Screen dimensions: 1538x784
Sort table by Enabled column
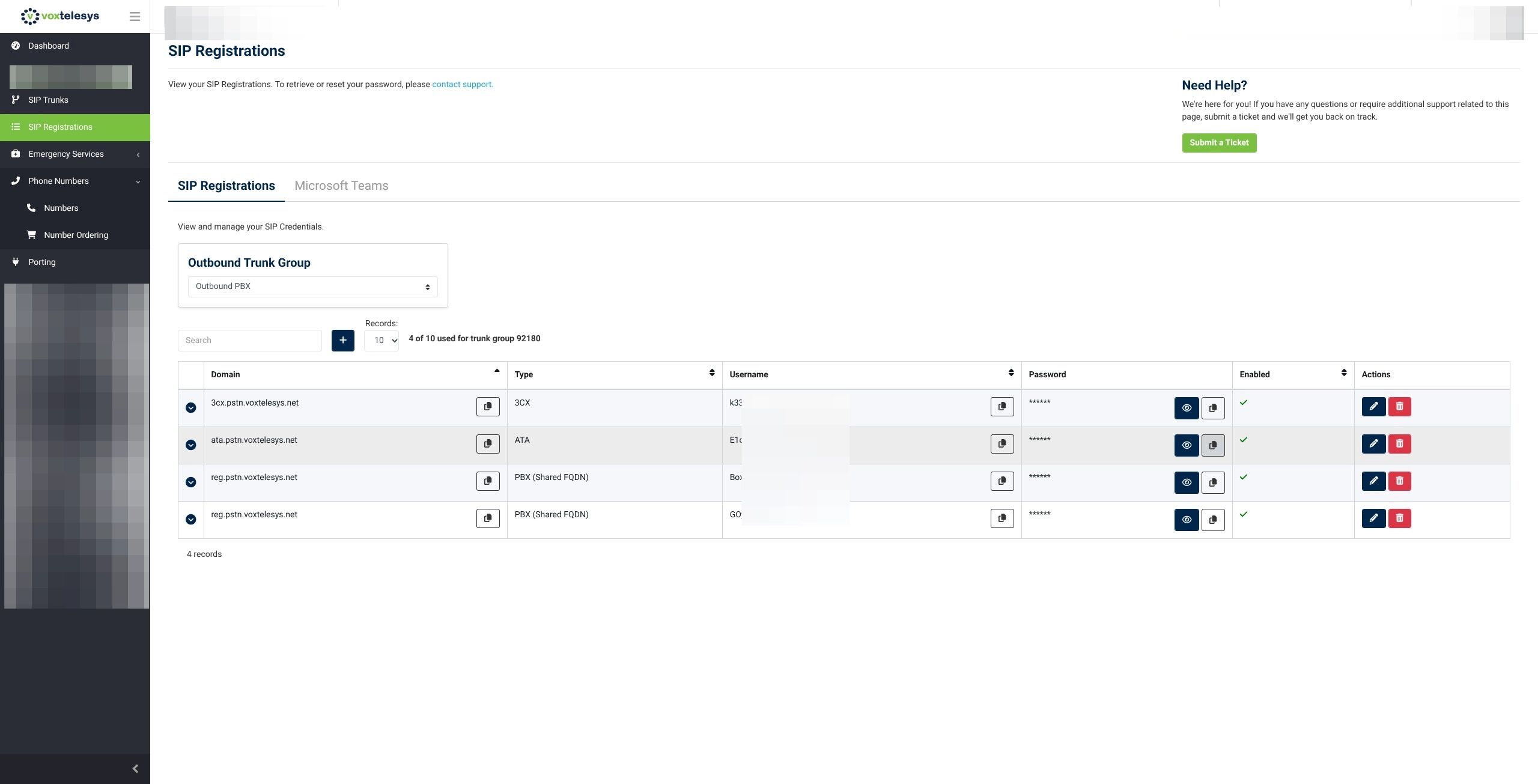coord(1293,374)
